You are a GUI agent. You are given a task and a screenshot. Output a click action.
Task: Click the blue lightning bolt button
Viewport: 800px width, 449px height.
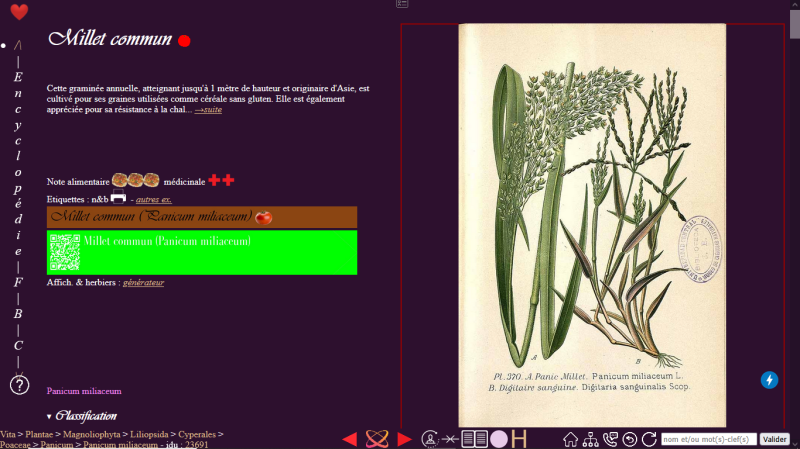click(x=769, y=380)
